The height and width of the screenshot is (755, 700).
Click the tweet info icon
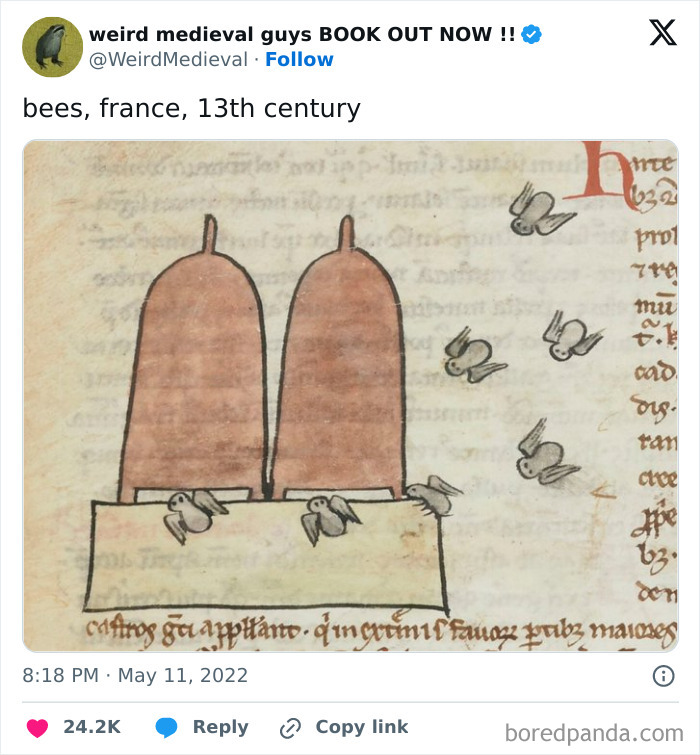[x=663, y=676]
